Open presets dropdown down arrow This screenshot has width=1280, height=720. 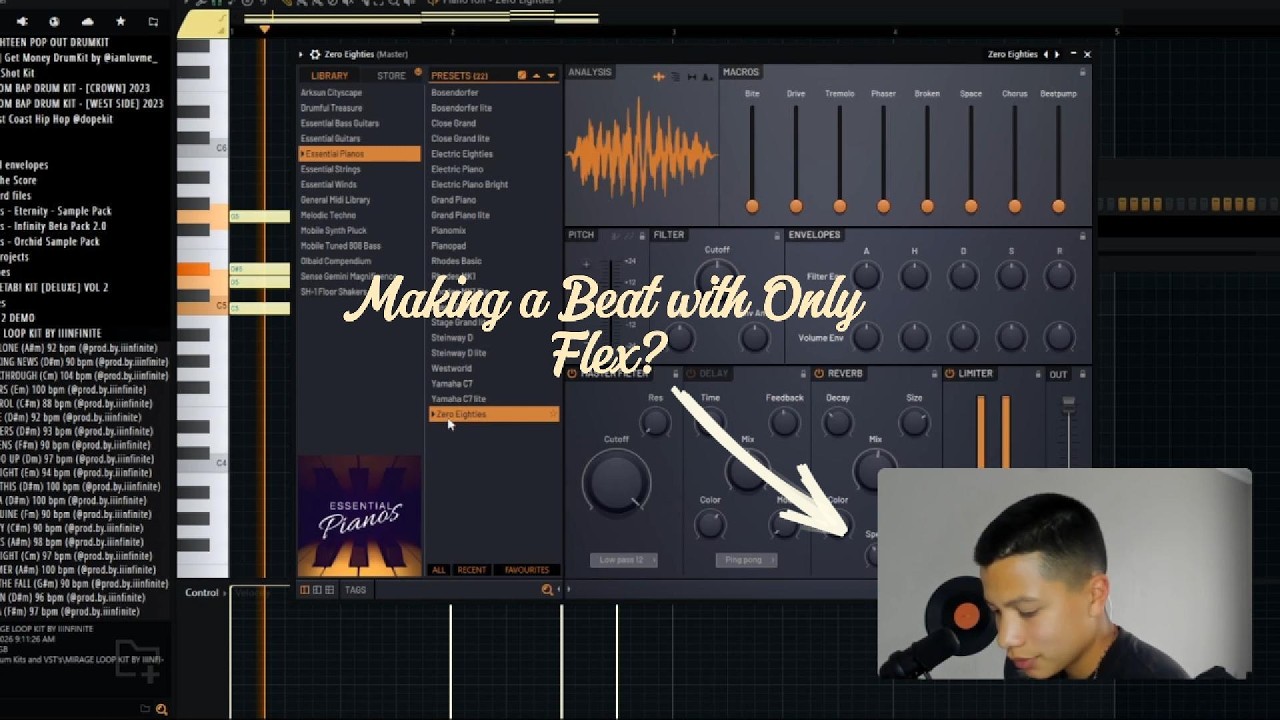click(x=550, y=76)
